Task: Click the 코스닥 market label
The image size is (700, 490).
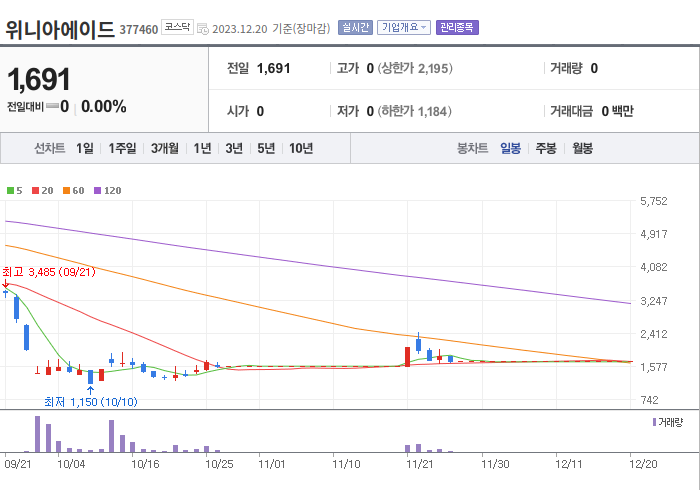Action: coord(177,27)
